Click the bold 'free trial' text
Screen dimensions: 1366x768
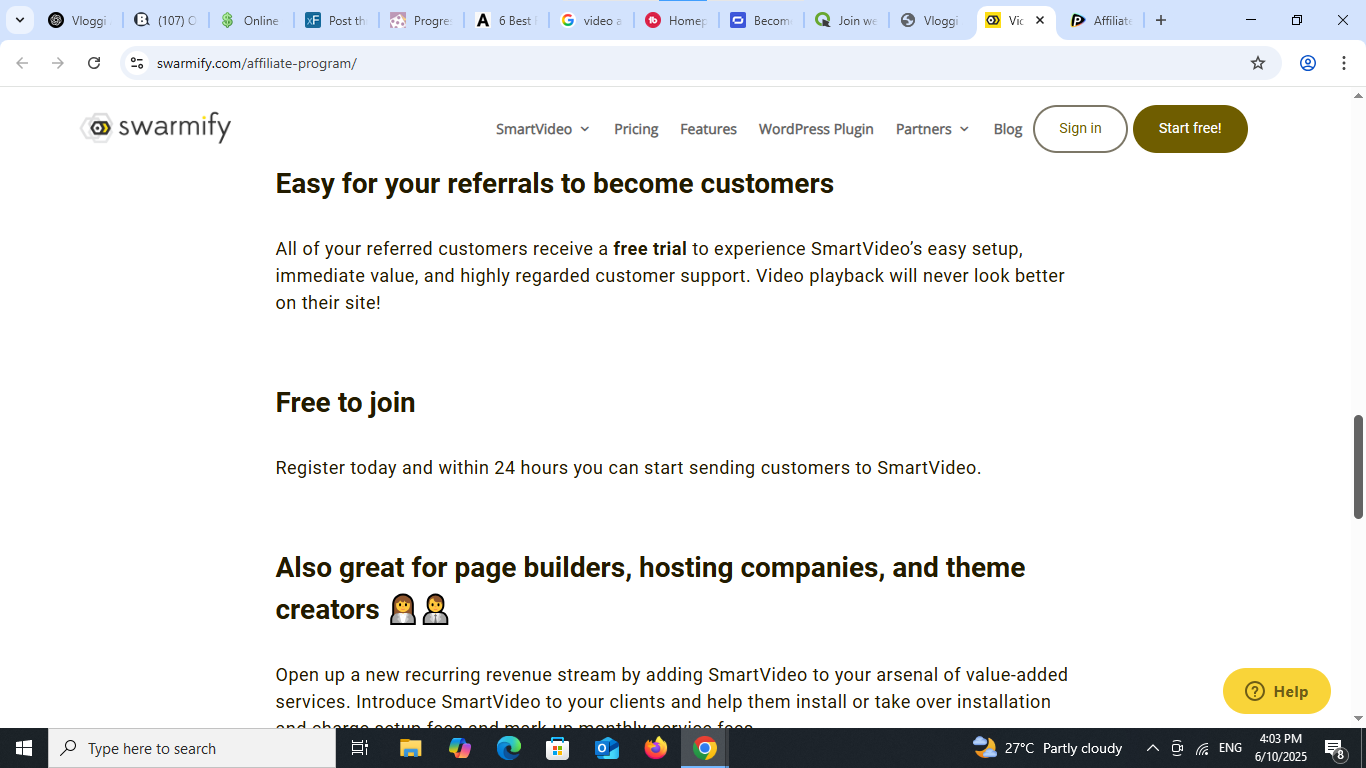[650, 249]
